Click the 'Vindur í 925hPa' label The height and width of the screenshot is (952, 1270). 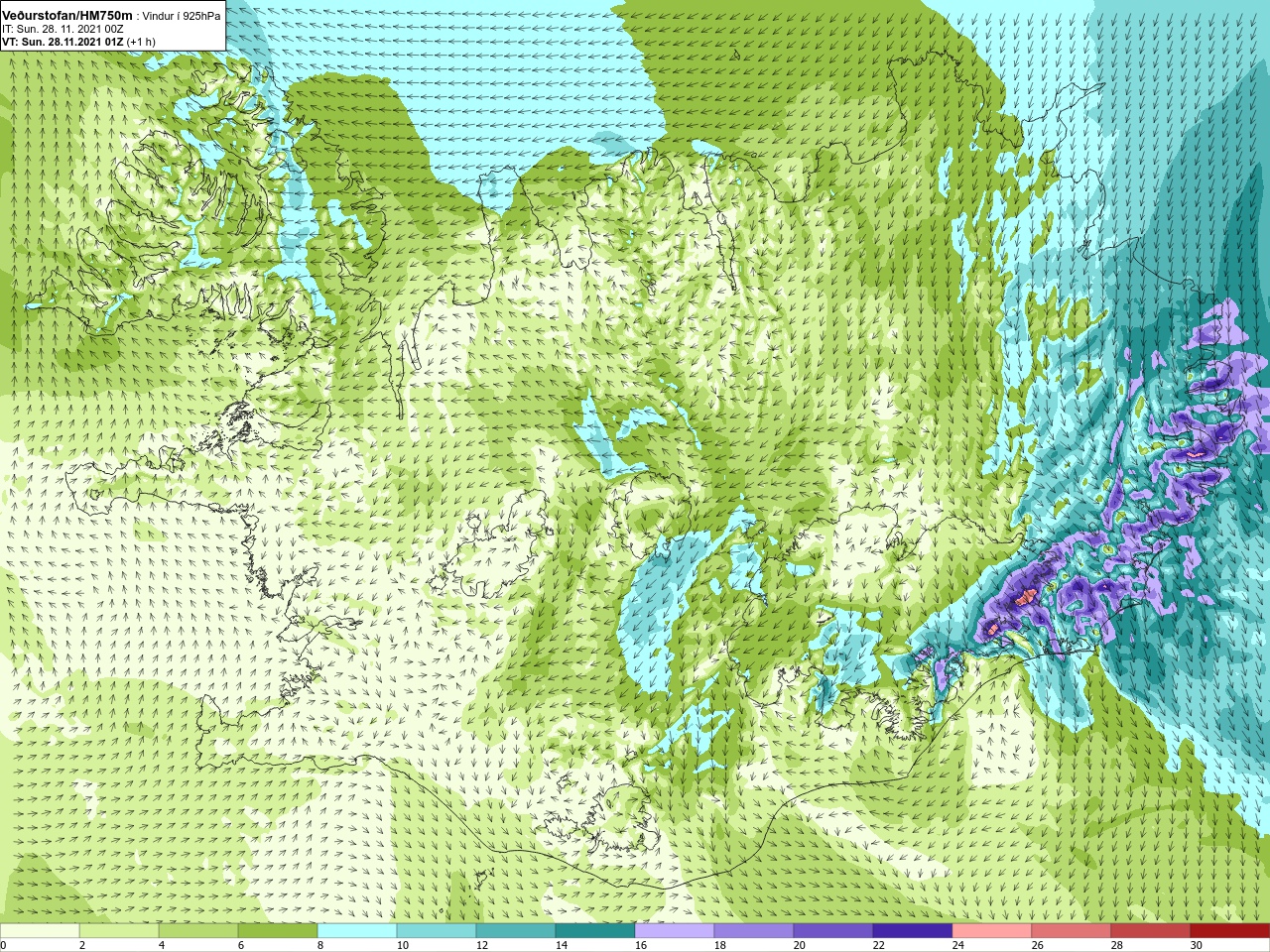click(182, 17)
